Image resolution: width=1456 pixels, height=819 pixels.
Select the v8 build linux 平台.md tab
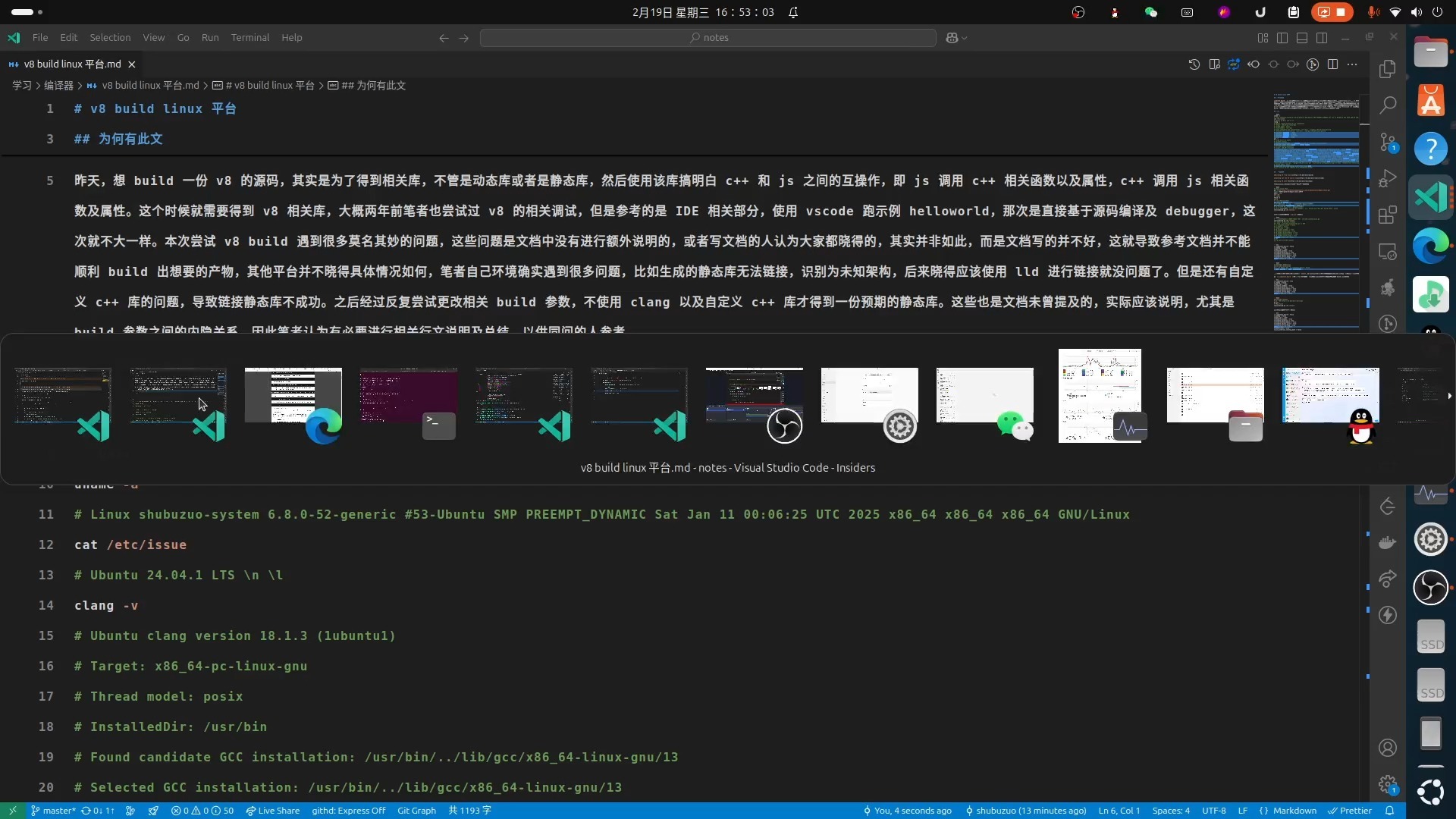coord(72,64)
